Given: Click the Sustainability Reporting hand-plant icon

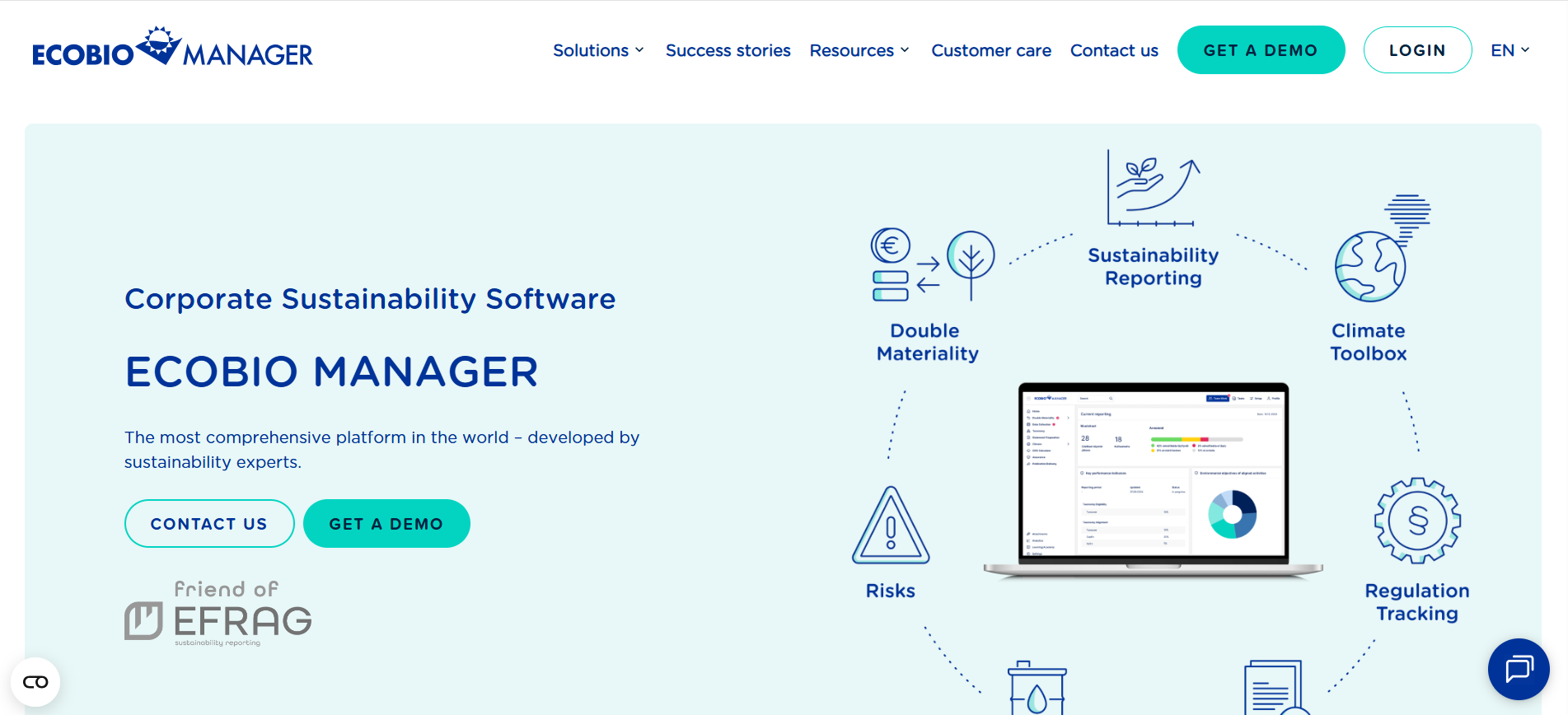Looking at the screenshot, I should [x=1153, y=188].
